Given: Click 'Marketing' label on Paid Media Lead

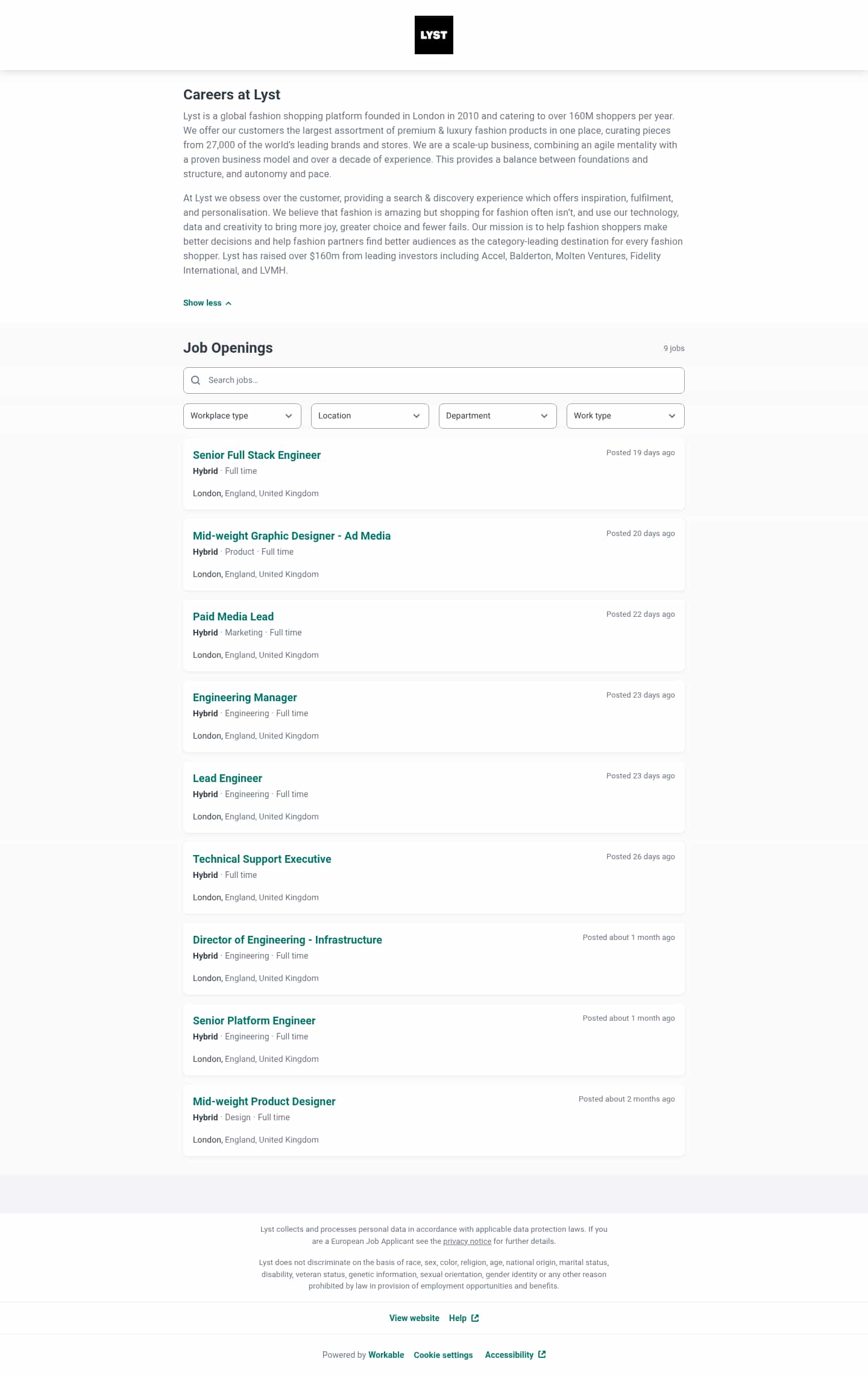Looking at the screenshot, I should [244, 633].
